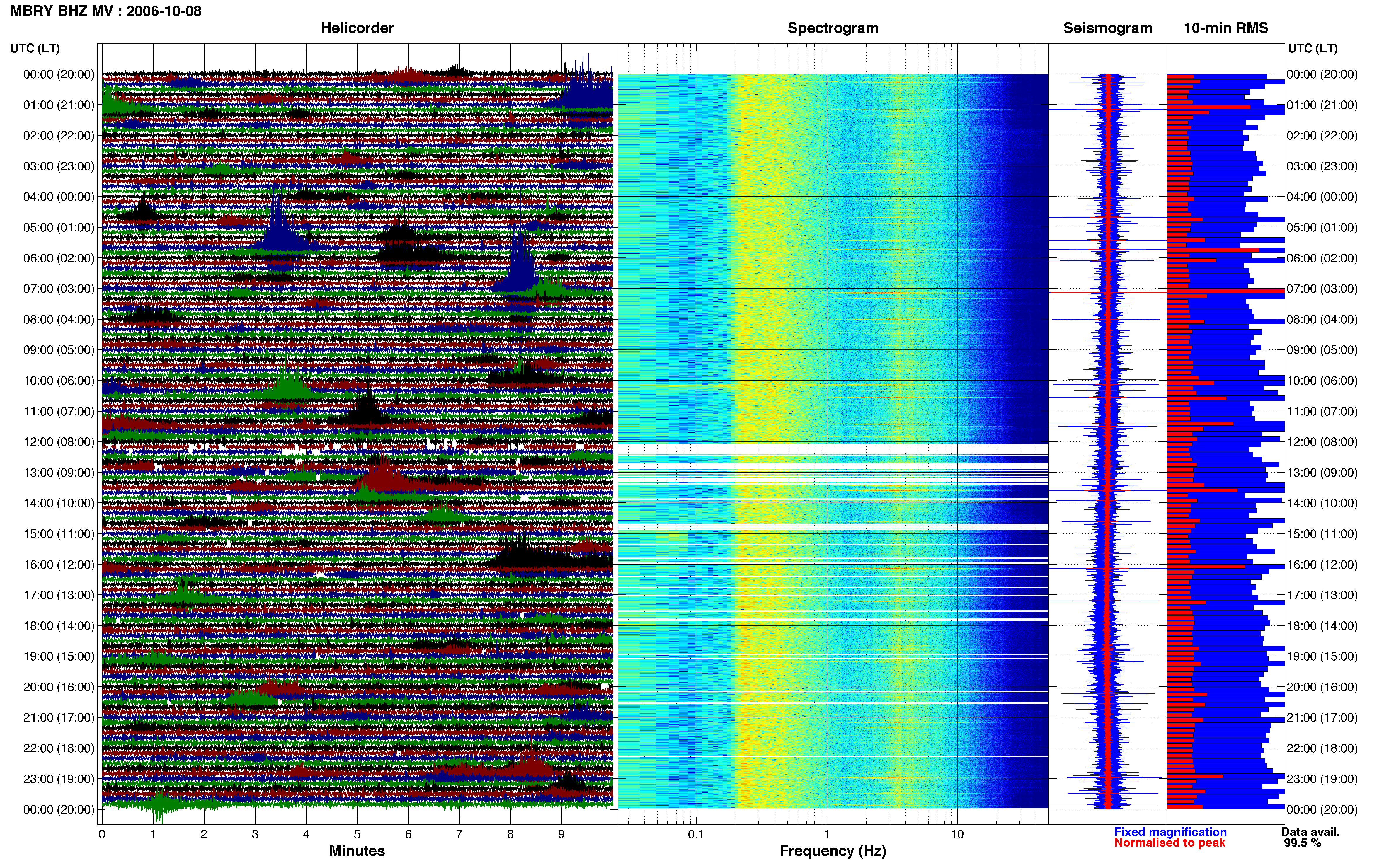This screenshot has height=868, width=1389.
Task: Click the Minutes axis tick label '0'
Action: [x=102, y=834]
